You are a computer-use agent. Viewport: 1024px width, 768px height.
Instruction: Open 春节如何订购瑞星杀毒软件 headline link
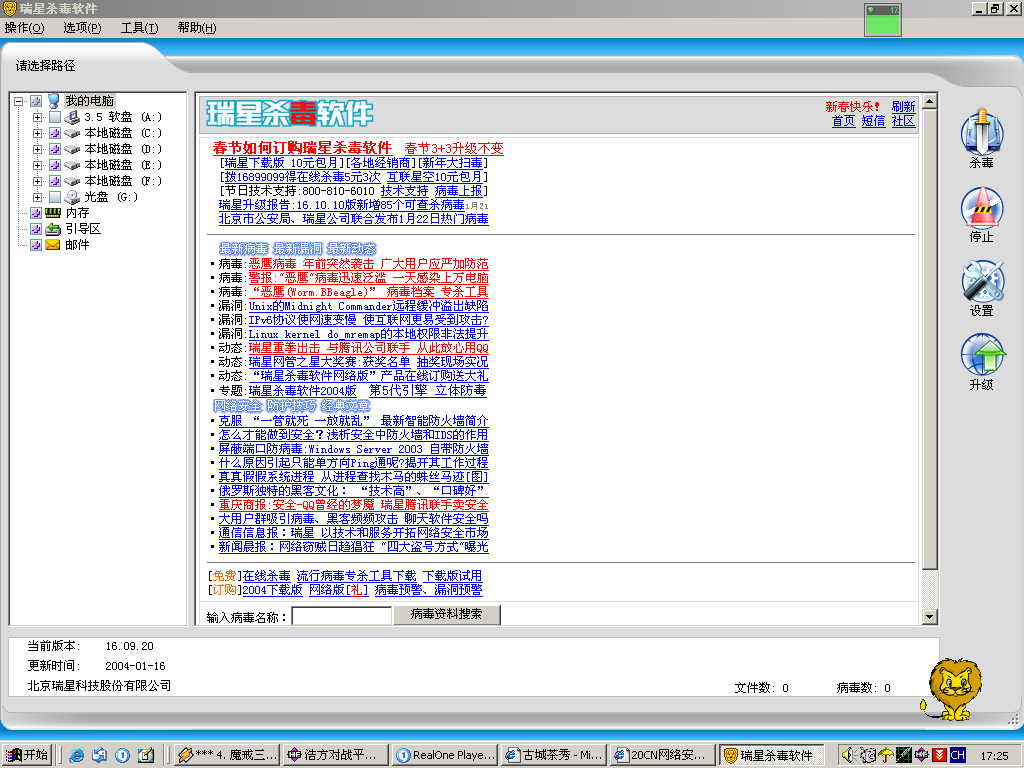[302, 148]
